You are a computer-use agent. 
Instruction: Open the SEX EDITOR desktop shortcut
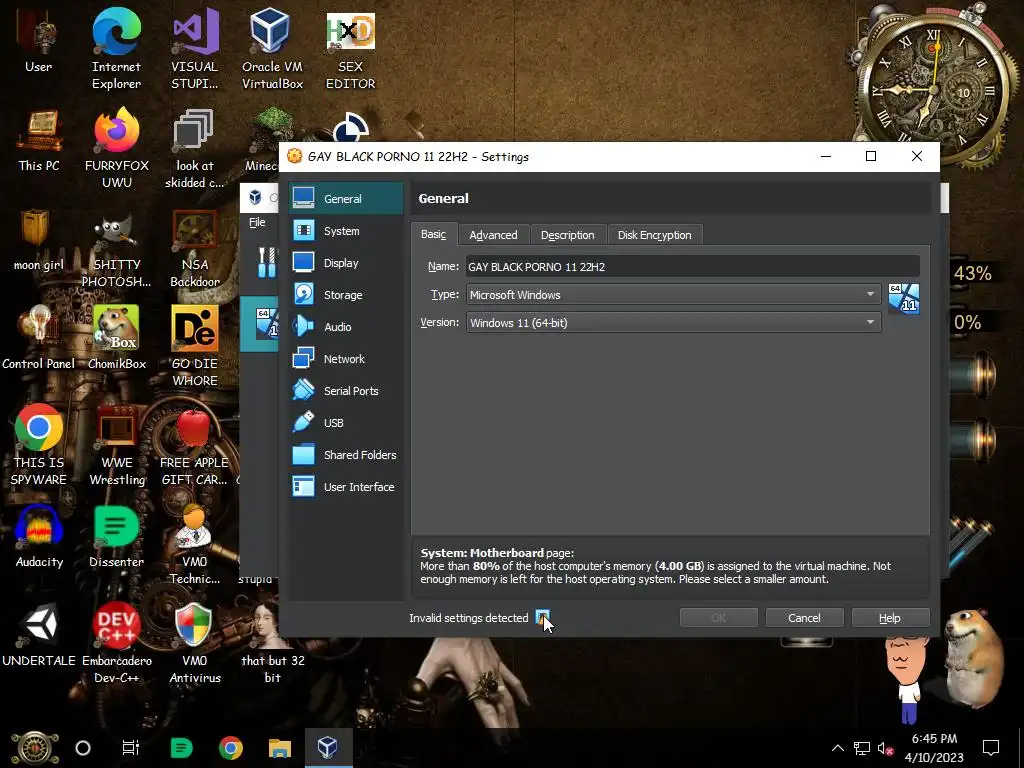[351, 50]
